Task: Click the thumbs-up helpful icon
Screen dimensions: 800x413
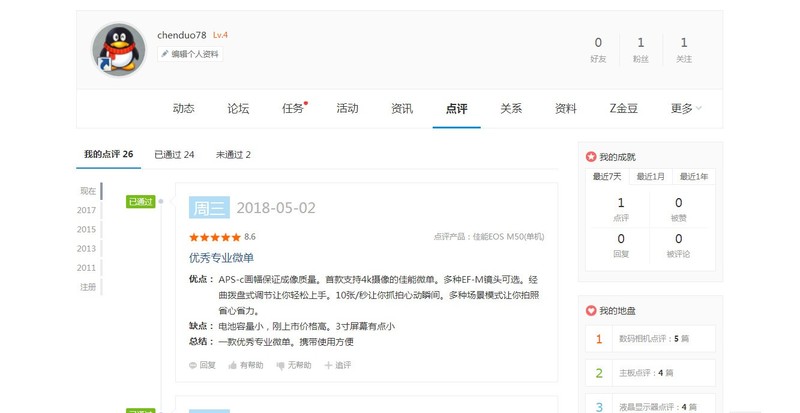Action: (233, 365)
